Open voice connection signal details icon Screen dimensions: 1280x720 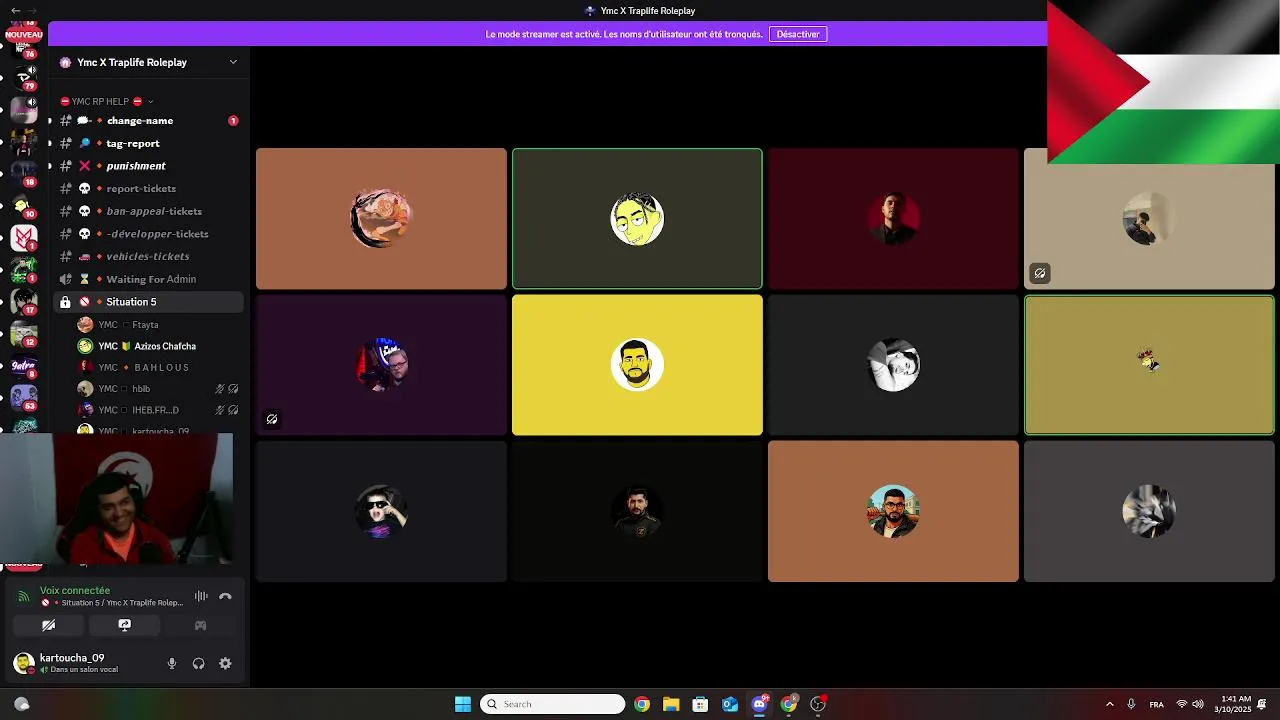pyautogui.click(x=23, y=596)
